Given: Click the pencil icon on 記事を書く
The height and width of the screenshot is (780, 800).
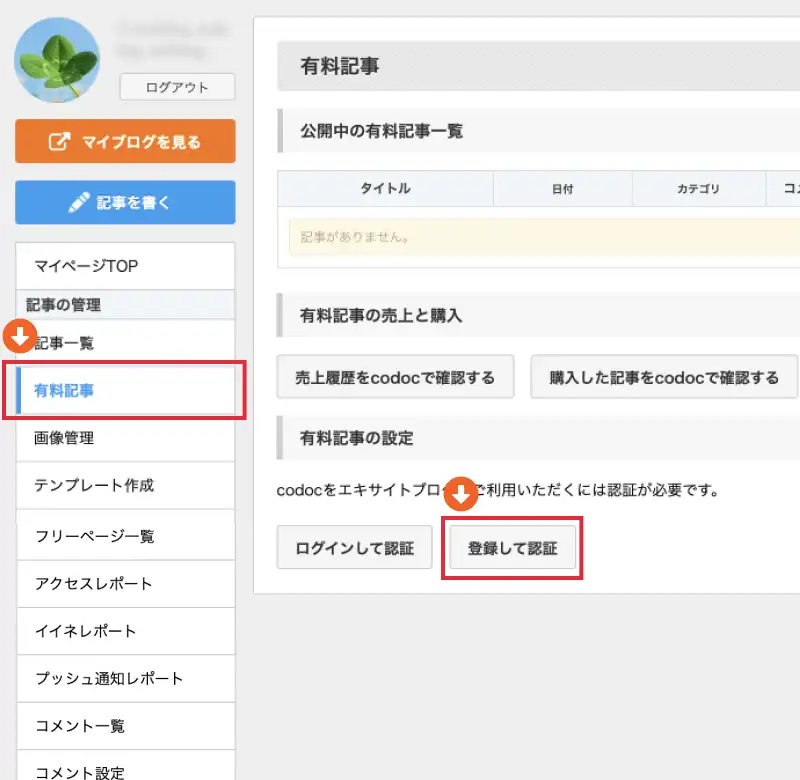Looking at the screenshot, I should [x=79, y=203].
